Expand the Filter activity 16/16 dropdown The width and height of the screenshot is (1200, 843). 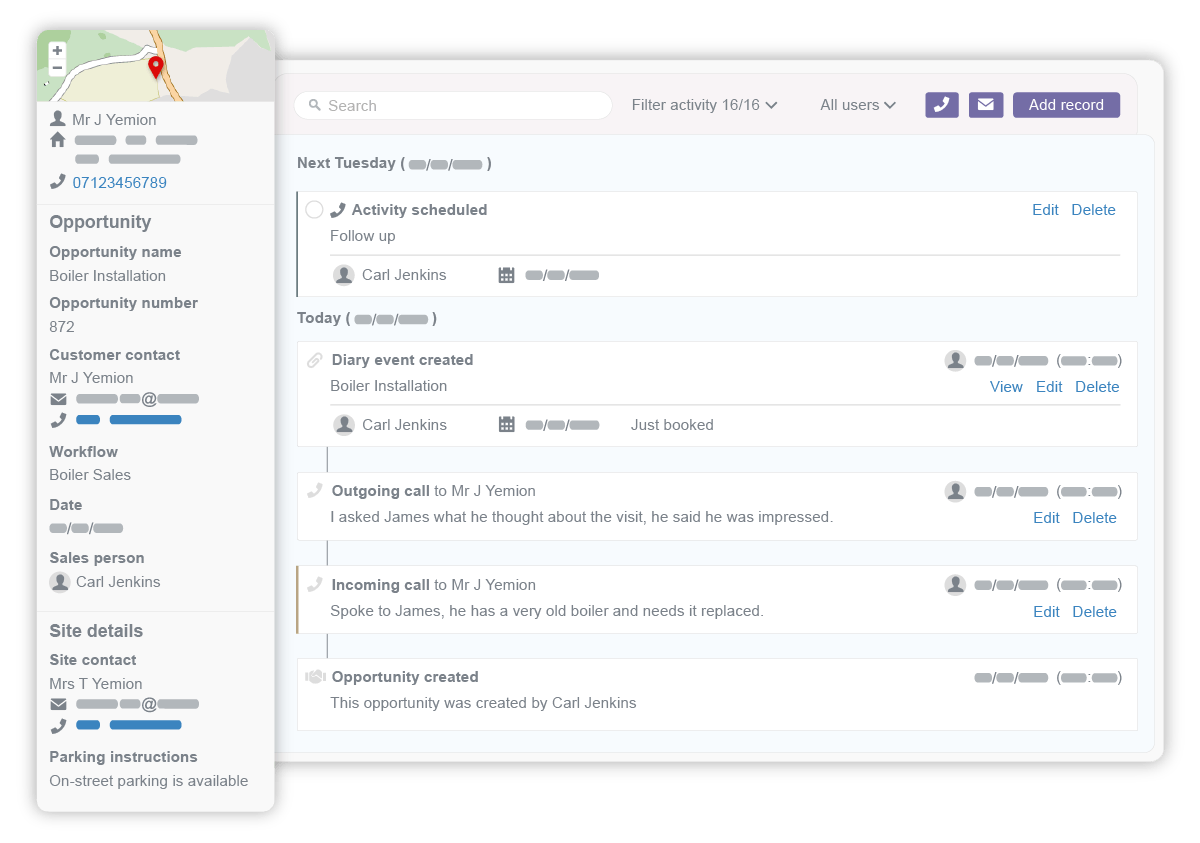click(x=704, y=104)
